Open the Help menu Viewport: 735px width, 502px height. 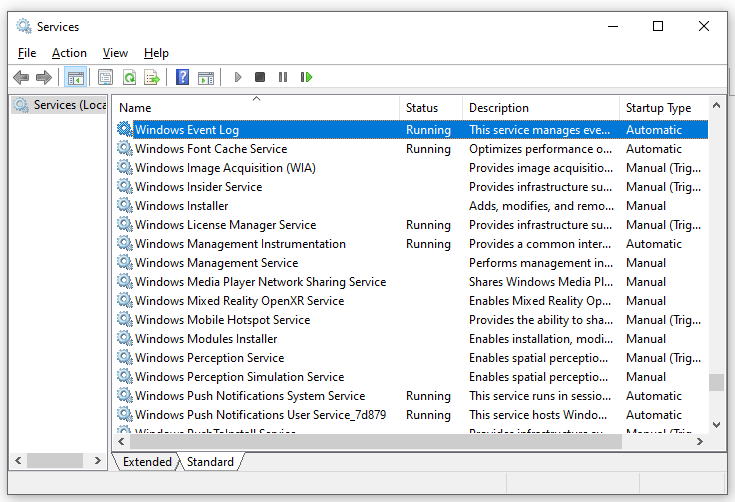(x=156, y=53)
